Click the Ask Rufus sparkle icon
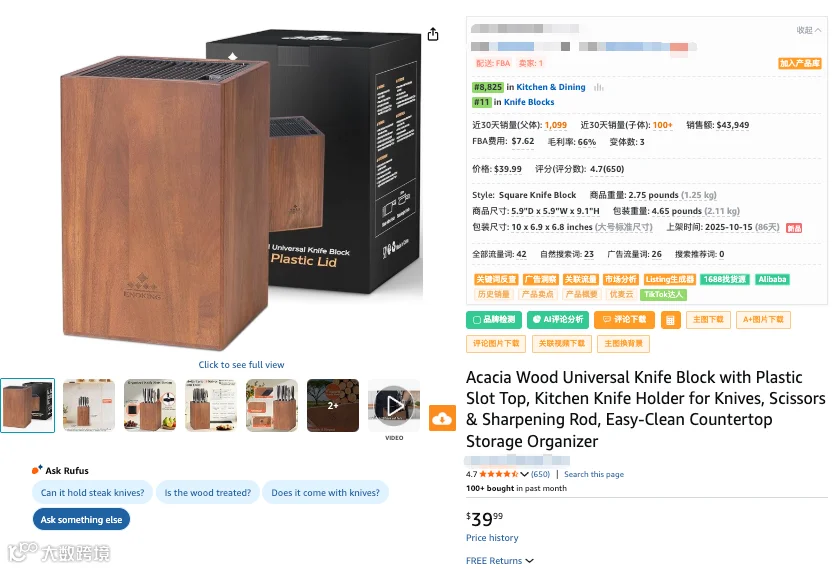Image resolution: width=837 pixels, height=569 pixels. point(36,470)
